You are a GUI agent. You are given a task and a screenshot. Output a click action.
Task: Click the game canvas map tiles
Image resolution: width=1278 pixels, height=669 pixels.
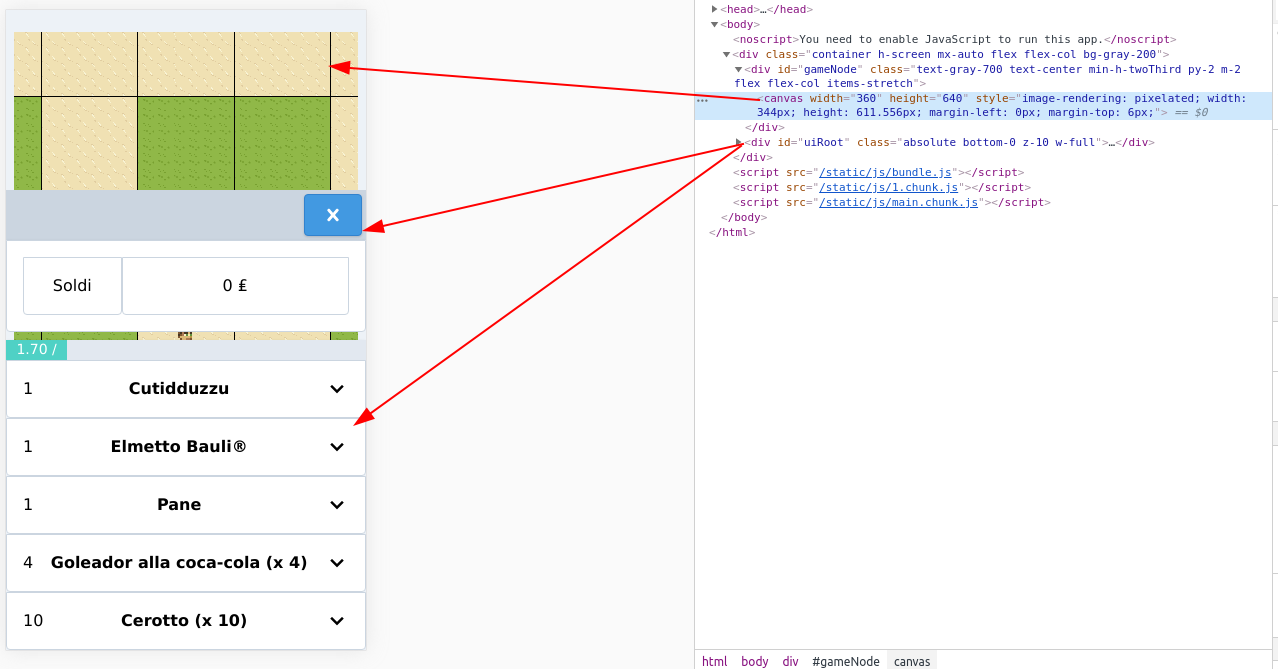click(x=186, y=110)
